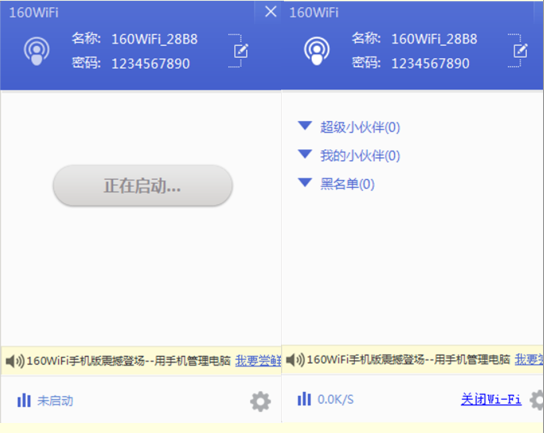This screenshot has height=433, width=544.
Task: Click the WiFi name 160WiFi_28B8 in left panel
Action: coord(154,39)
